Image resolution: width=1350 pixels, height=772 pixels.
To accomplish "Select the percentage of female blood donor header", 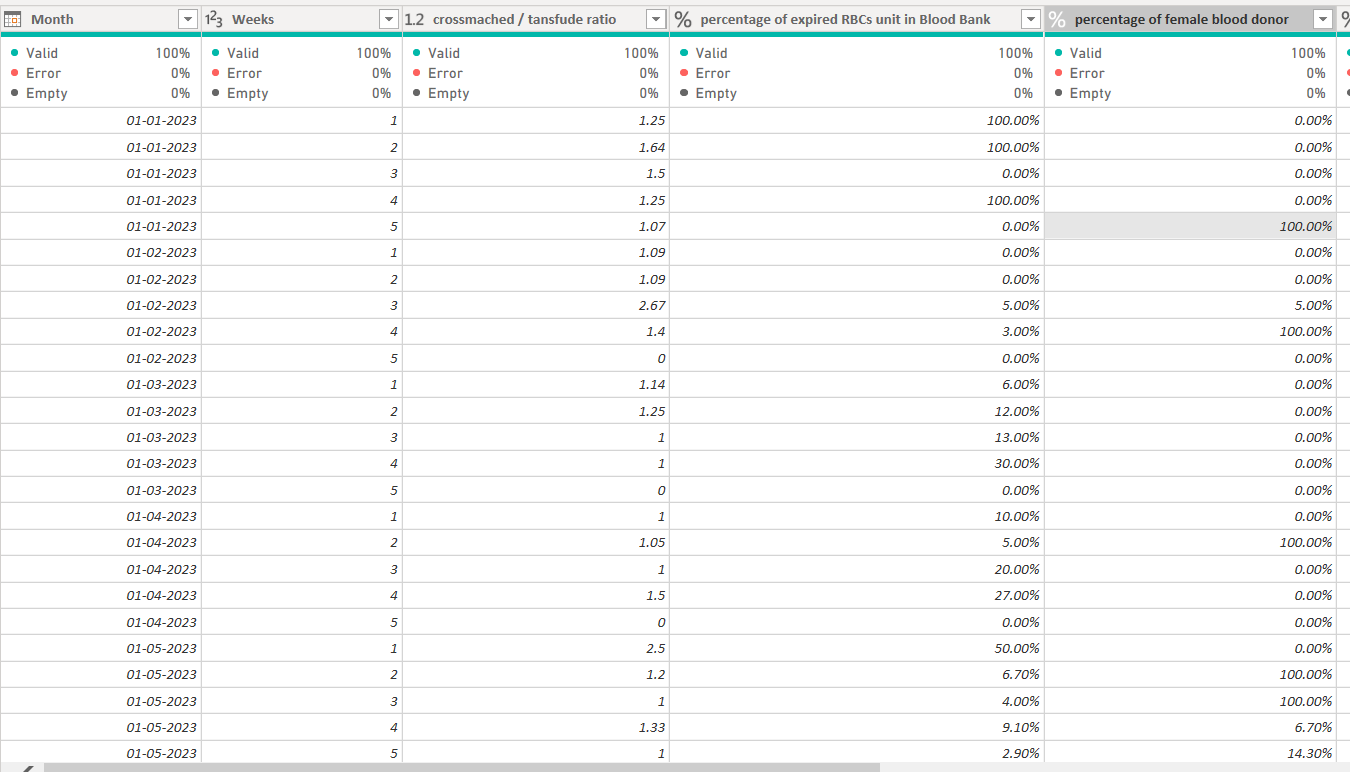I will [1190, 19].
